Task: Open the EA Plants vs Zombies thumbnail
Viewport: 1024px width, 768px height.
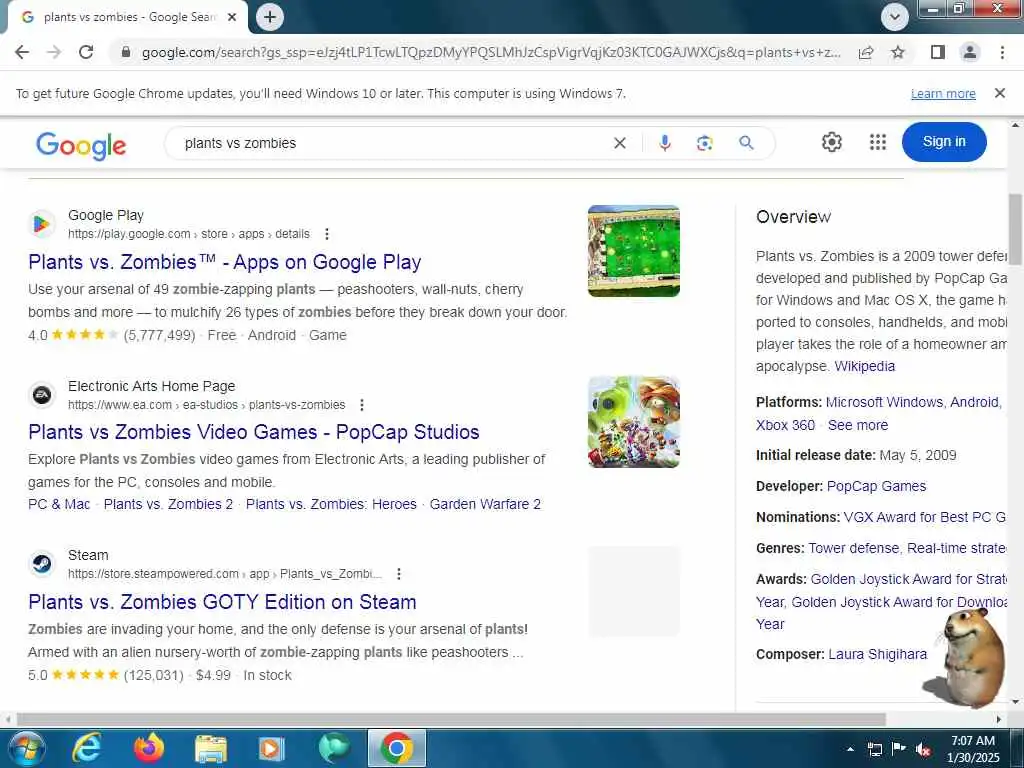Action: tap(633, 421)
